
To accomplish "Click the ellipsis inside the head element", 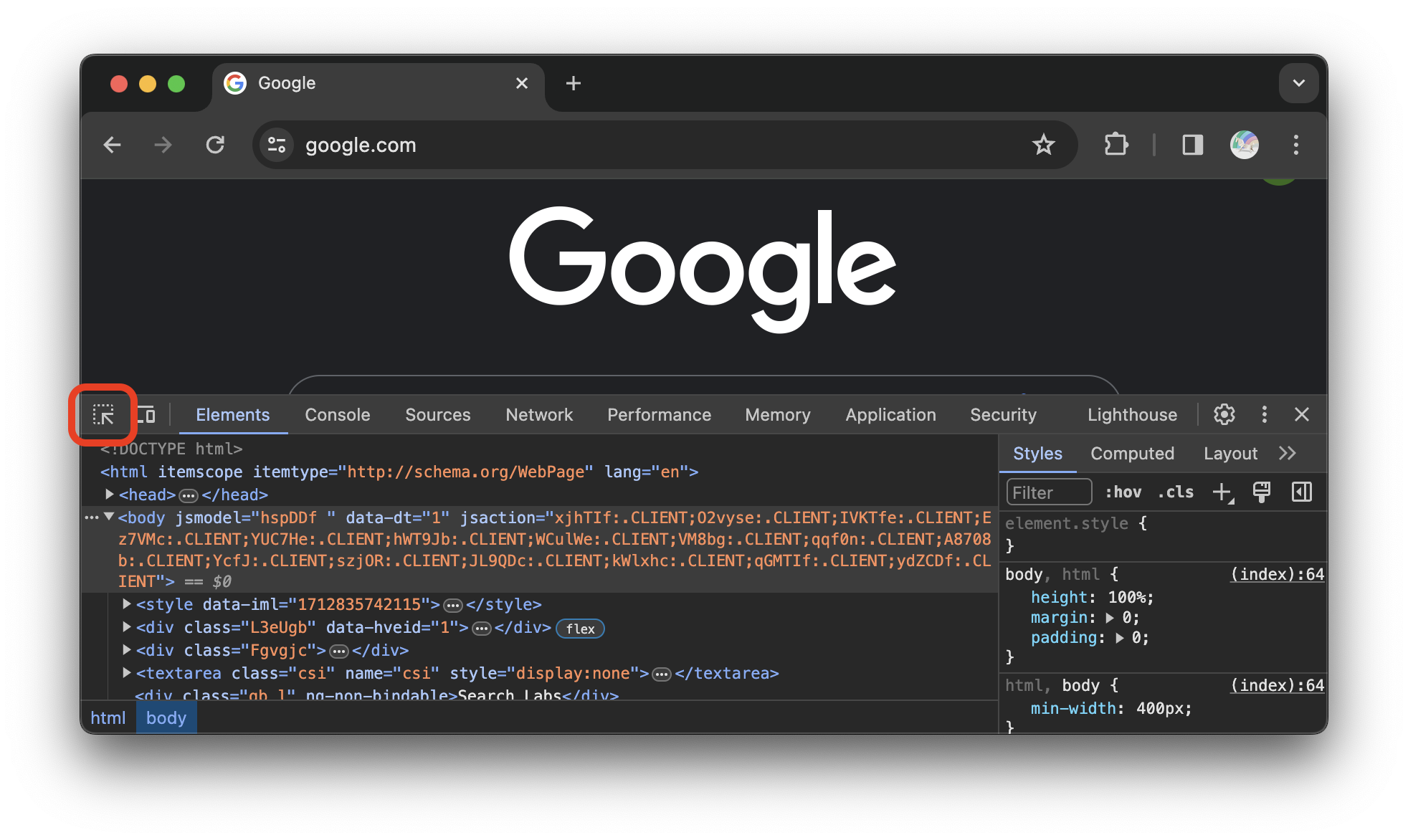I will (188, 495).
